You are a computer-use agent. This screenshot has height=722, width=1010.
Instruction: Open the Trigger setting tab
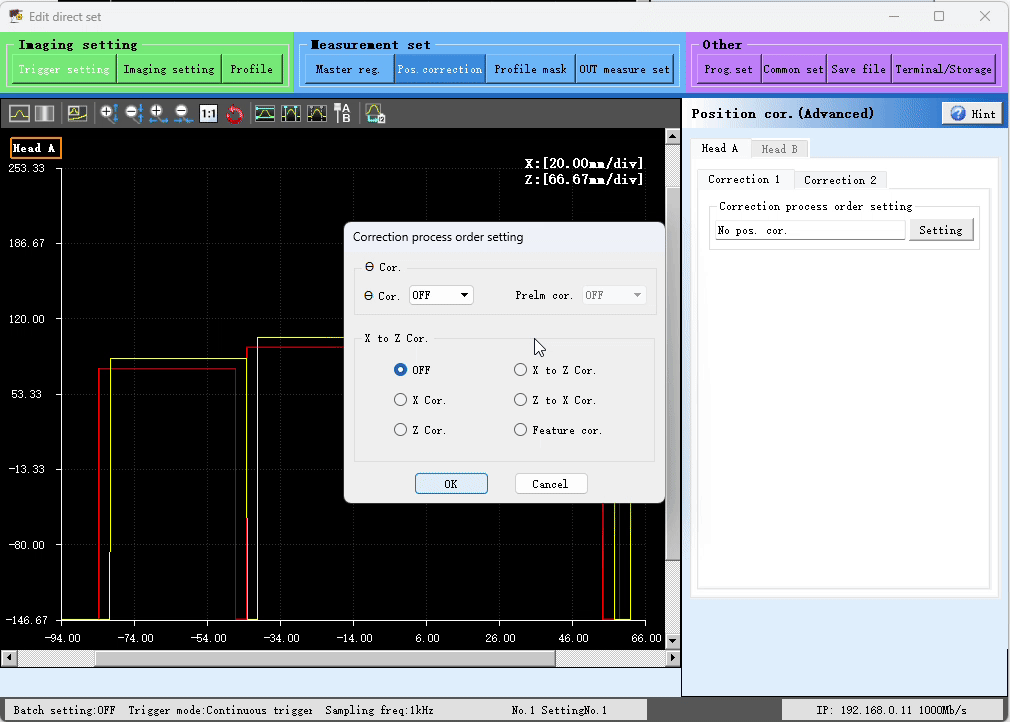tap(64, 69)
